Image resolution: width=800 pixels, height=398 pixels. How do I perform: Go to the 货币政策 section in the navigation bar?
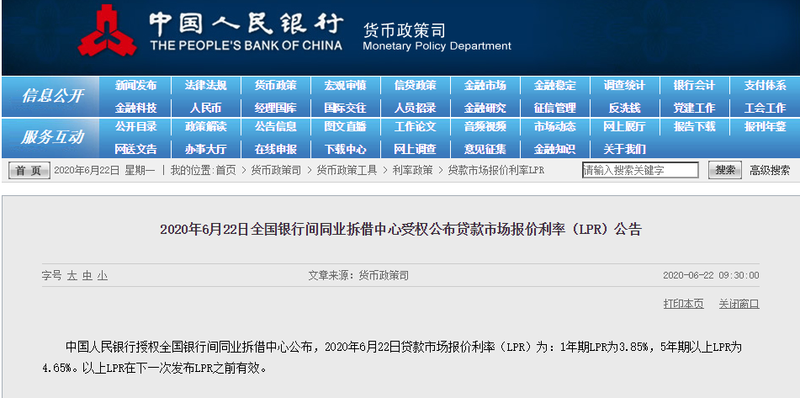276,86
